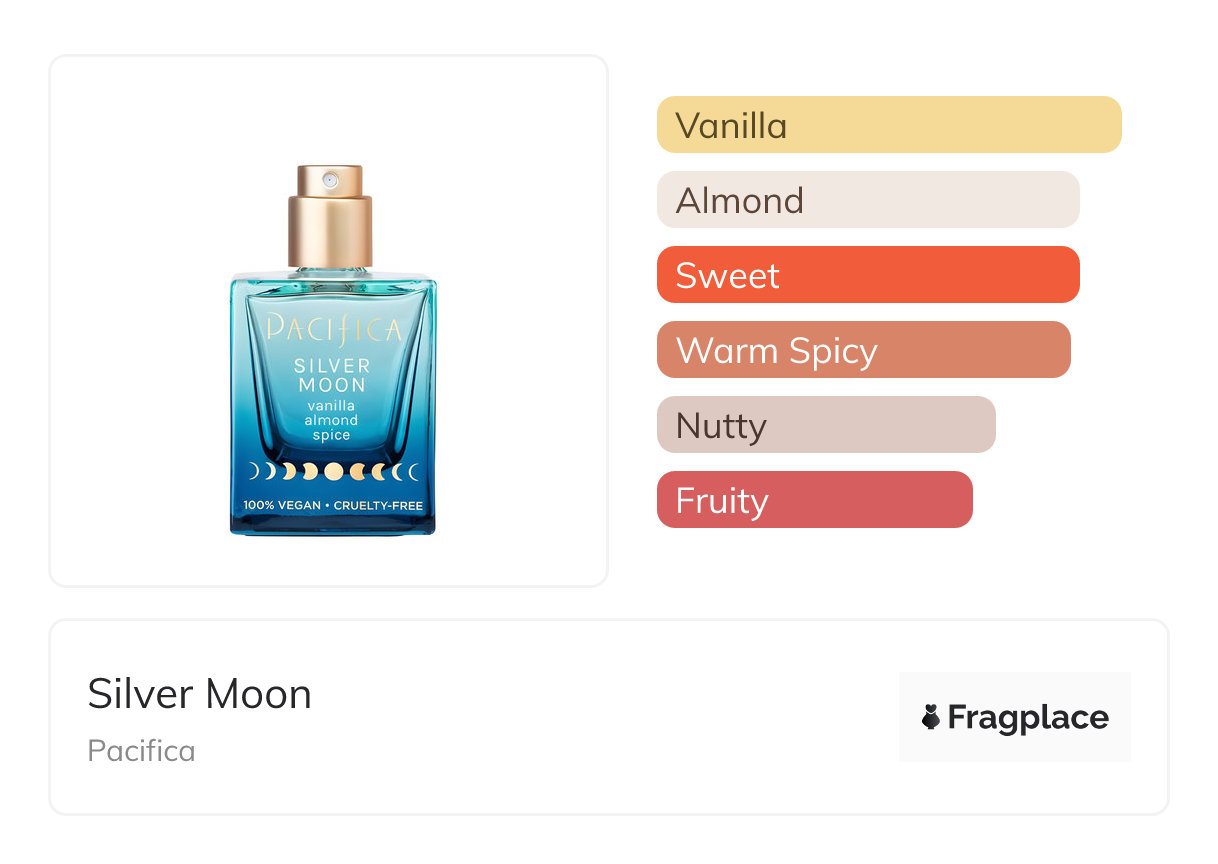Click the vanilla almond spice text on bottle
The image size is (1218, 864).
coord(332,421)
